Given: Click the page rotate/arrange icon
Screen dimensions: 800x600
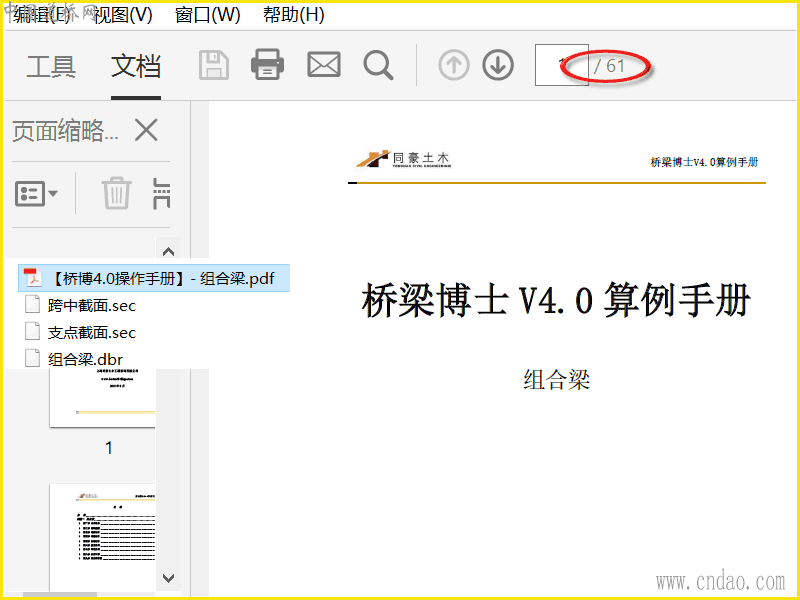Looking at the screenshot, I should point(161,193).
